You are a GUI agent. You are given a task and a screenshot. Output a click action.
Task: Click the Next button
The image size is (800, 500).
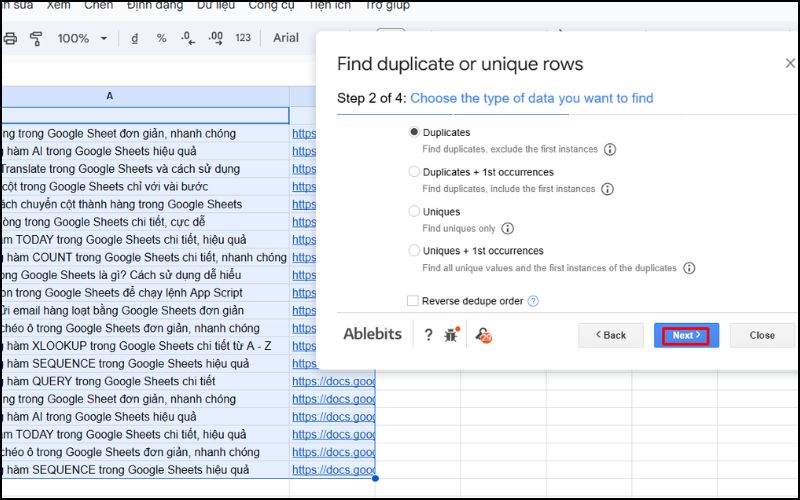coord(686,335)
